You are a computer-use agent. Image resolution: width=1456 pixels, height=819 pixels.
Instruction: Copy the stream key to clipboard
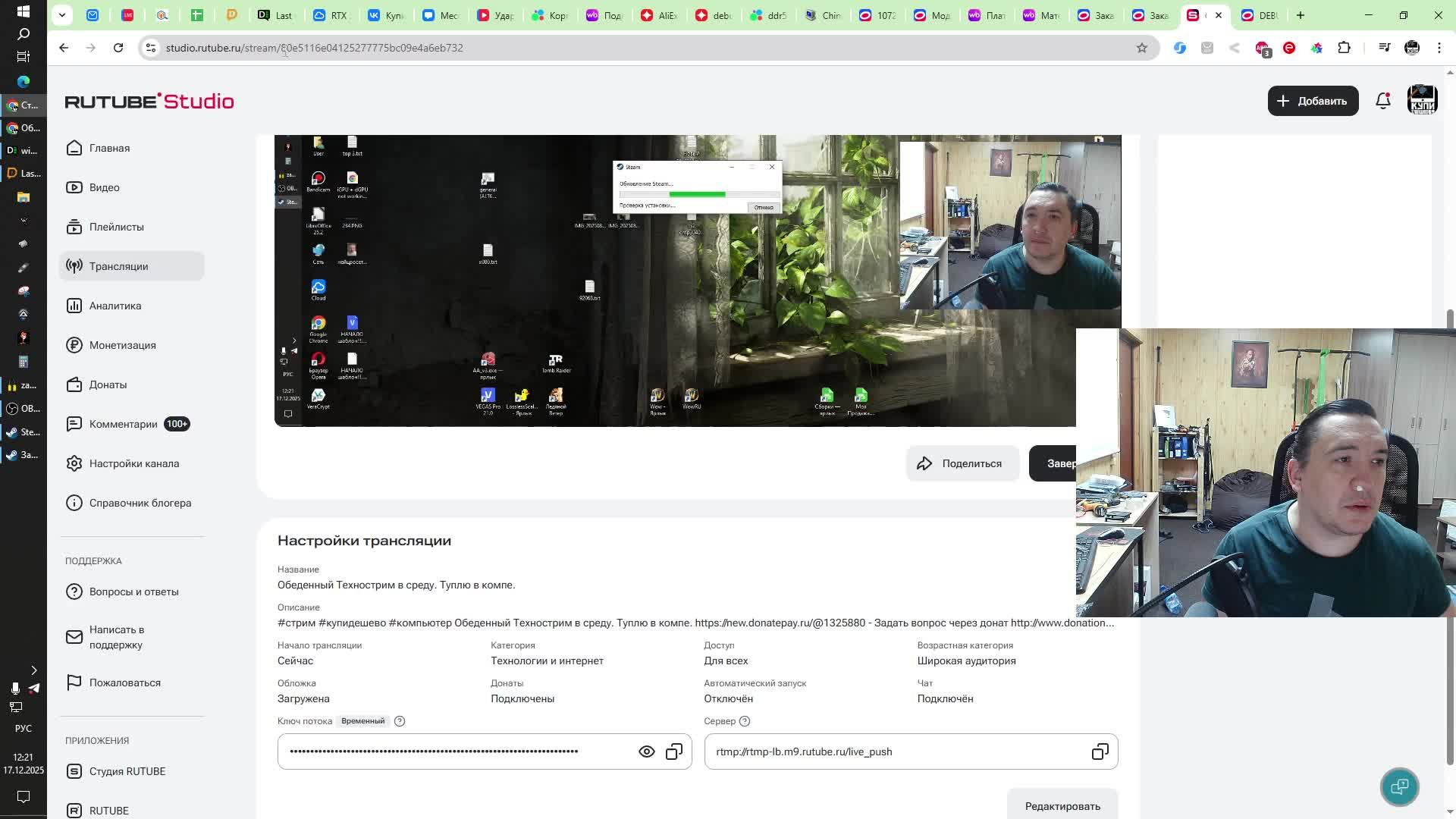coord(674,752)
